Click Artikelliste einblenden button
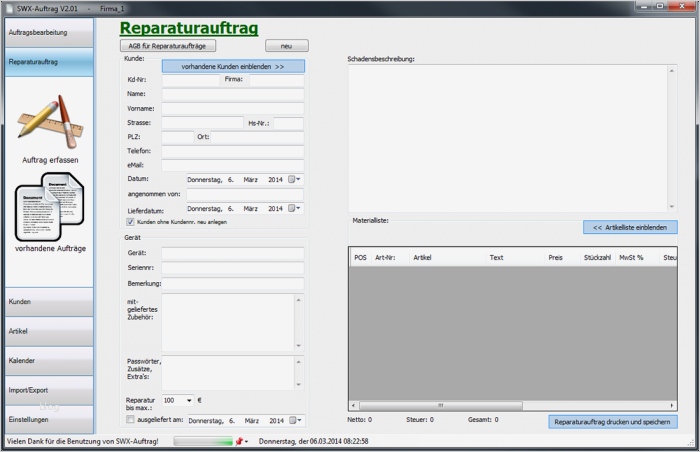Image resolution: width=700 pixels, height=452 pixels. tap(630, 227)
